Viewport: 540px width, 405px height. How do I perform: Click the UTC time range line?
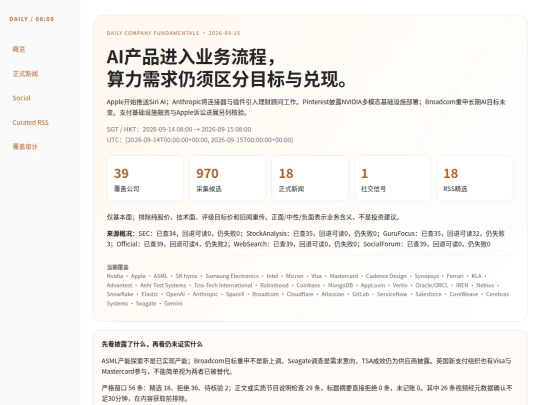pyautogui.click(x=200, y=140)
